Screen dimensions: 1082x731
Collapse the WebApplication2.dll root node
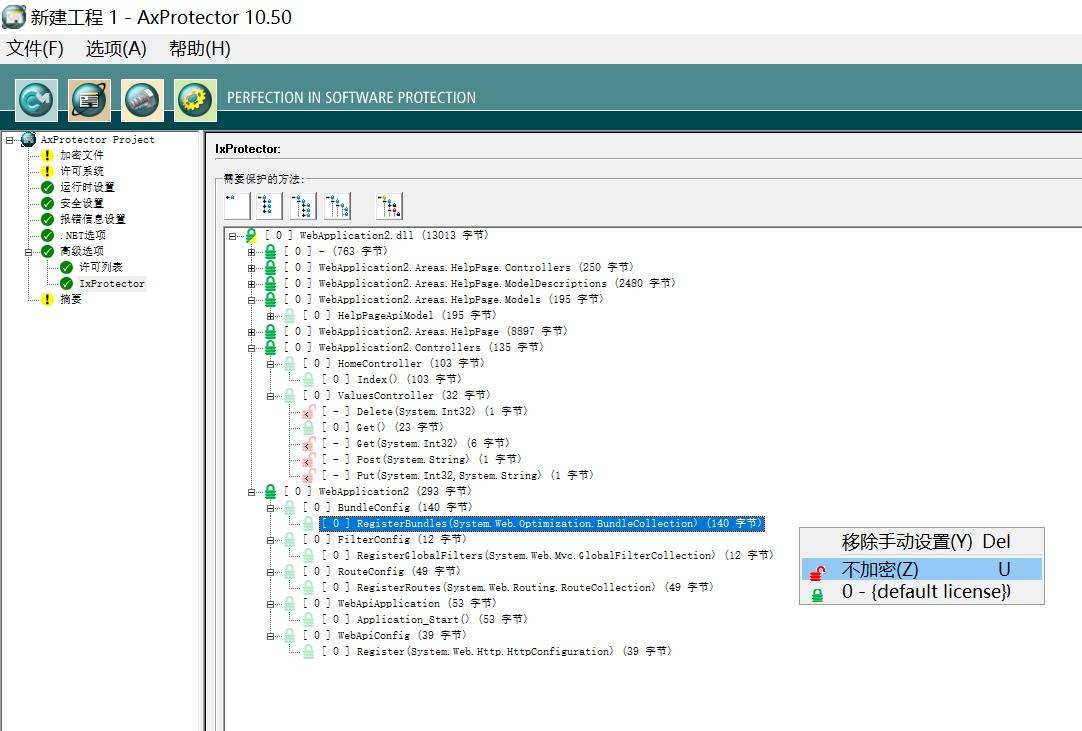pos(233,236)
